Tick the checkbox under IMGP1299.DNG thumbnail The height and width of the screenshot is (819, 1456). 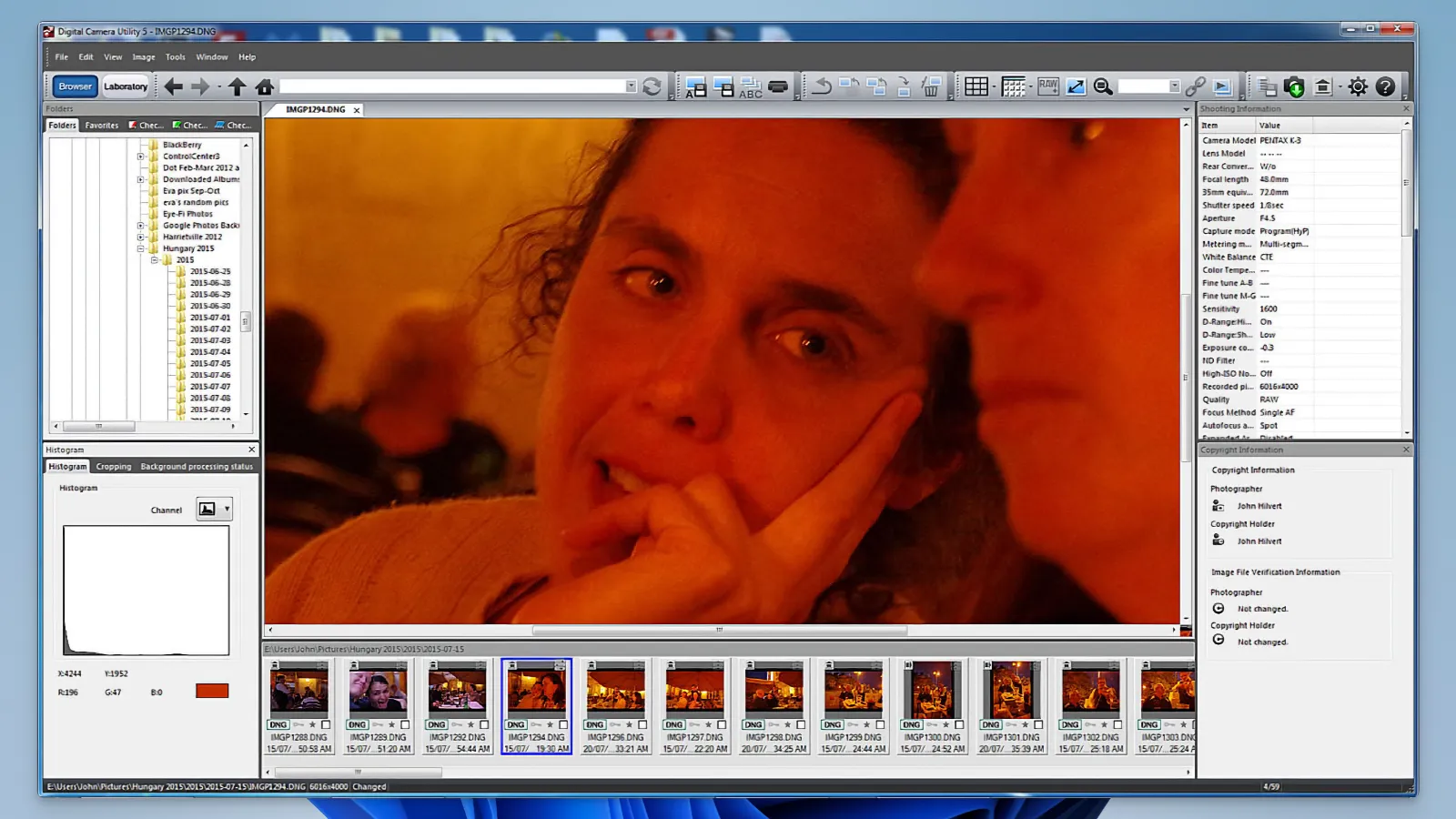(880, 725)
